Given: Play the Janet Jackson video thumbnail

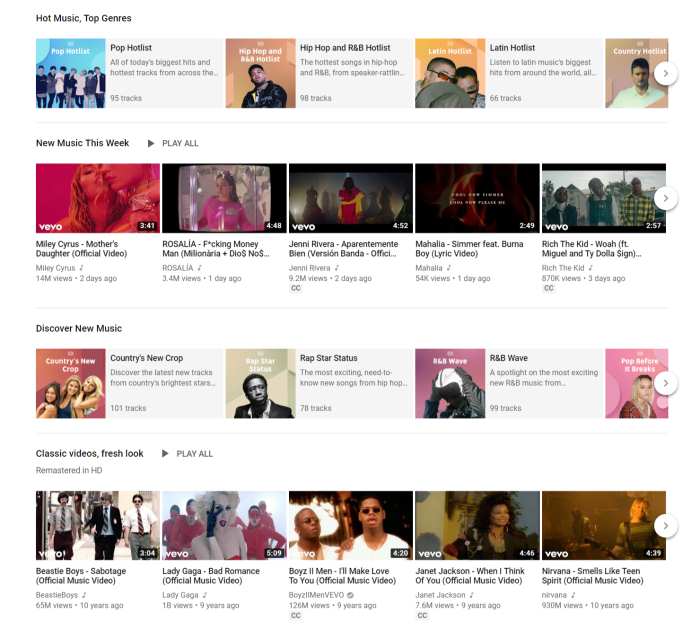Looking at the screenshot, I should point(477,525).
